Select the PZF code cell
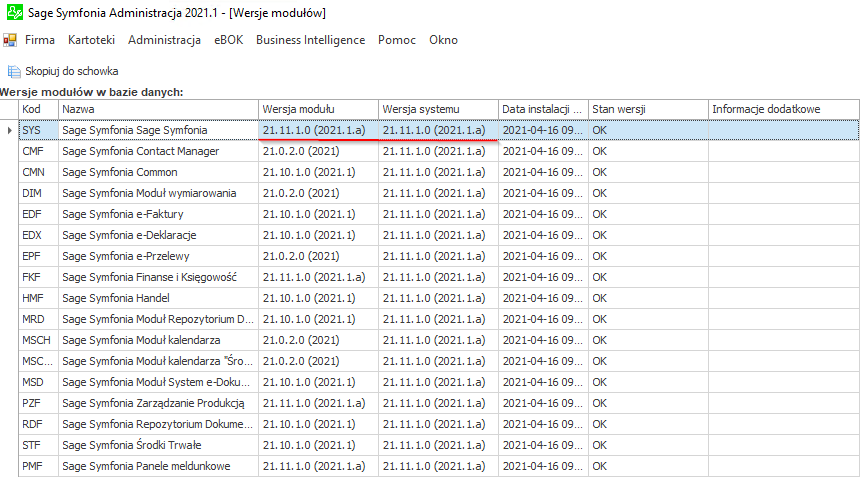Screen dimensions: 860x478 [38, 403]
